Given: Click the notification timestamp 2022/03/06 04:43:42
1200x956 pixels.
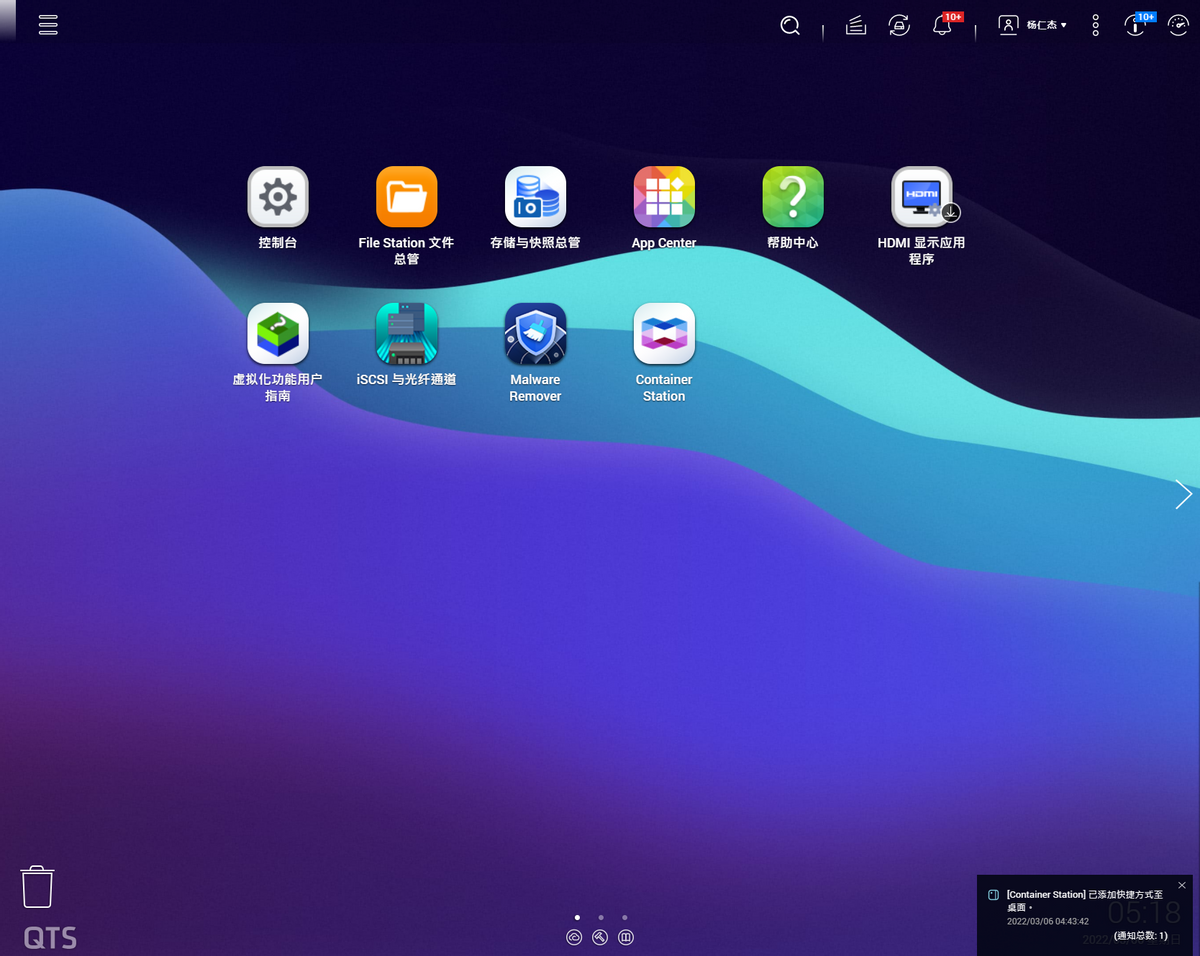Looking at the screenshot, I should 1048,921.
